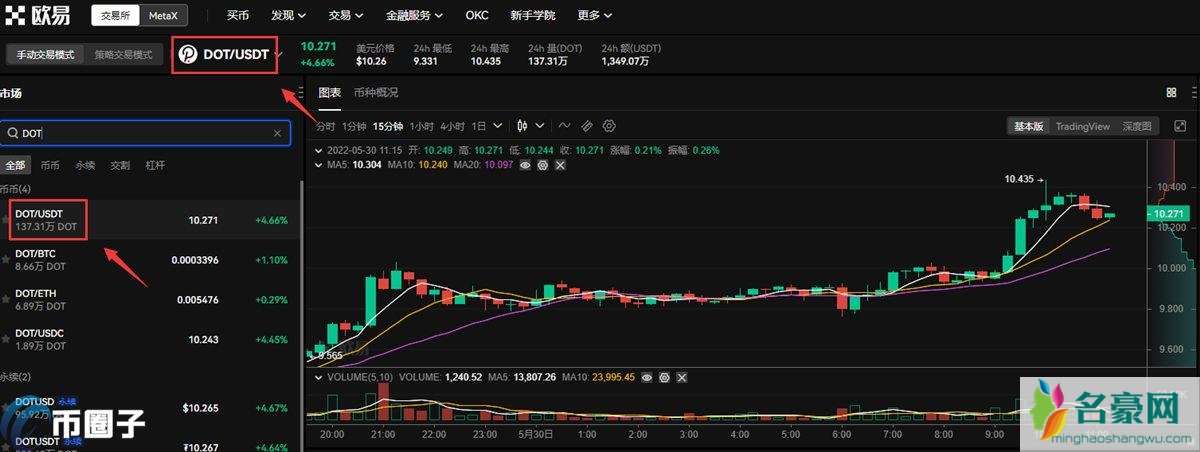Open the chart layout grid icon
The image size is (1200, 452).
pyautogui.click(x=1171, y=92)
